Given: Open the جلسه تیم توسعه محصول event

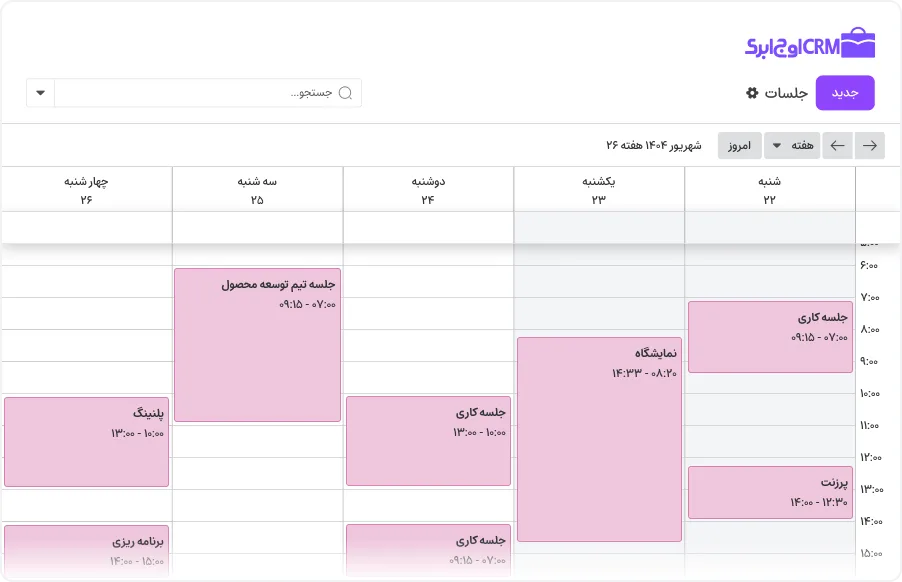Looking at the screenshot, I should coord(257,344).
